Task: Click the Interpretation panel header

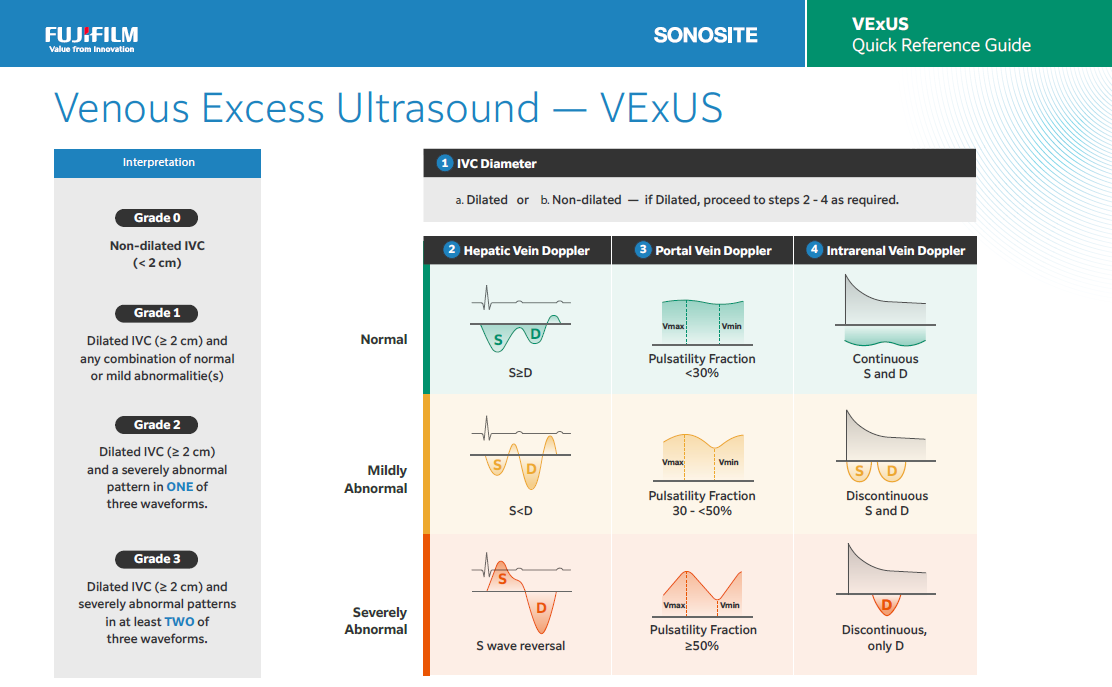Action: [158, 163]
